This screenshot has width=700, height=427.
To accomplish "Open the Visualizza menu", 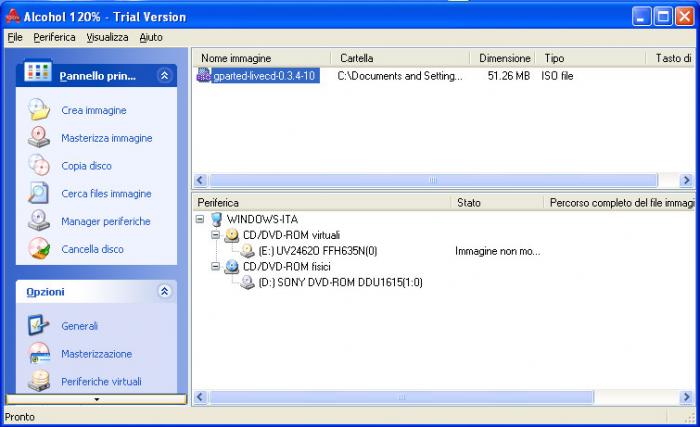I will (x=107, y=37).
